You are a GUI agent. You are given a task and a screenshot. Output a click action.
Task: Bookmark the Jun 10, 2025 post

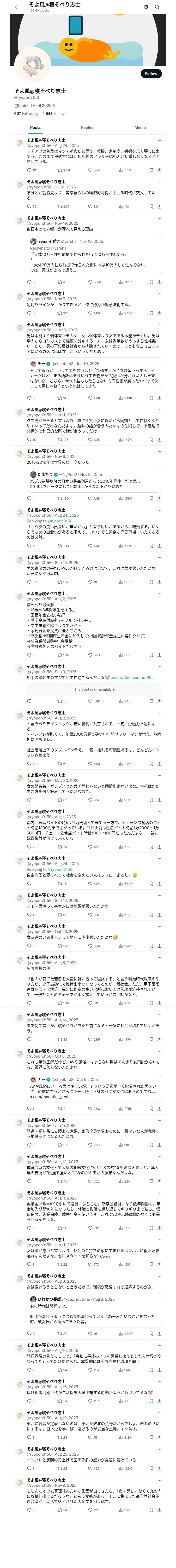pos(150,398)
